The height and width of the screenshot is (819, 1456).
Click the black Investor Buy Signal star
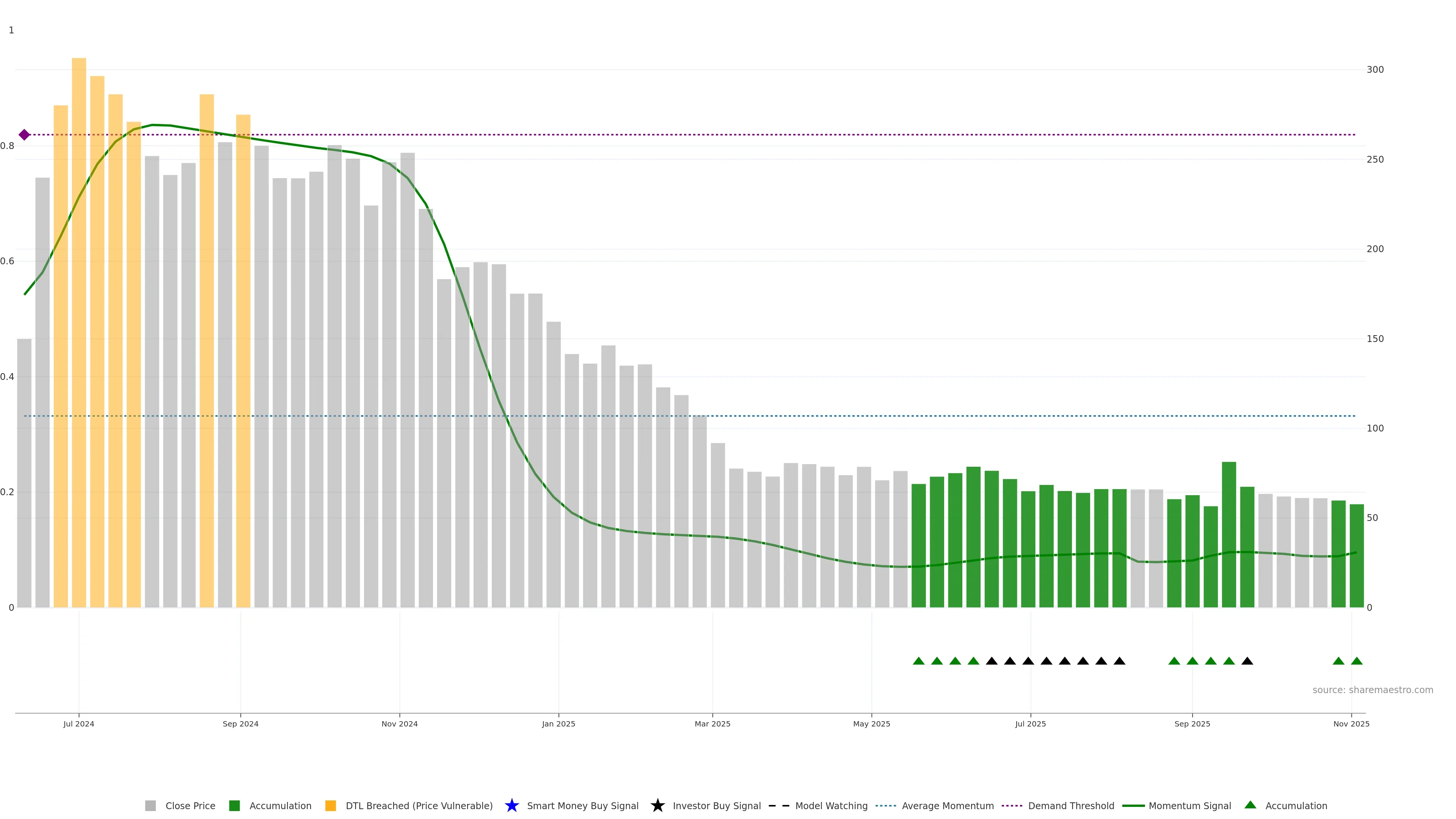click(x=657, y=805)
